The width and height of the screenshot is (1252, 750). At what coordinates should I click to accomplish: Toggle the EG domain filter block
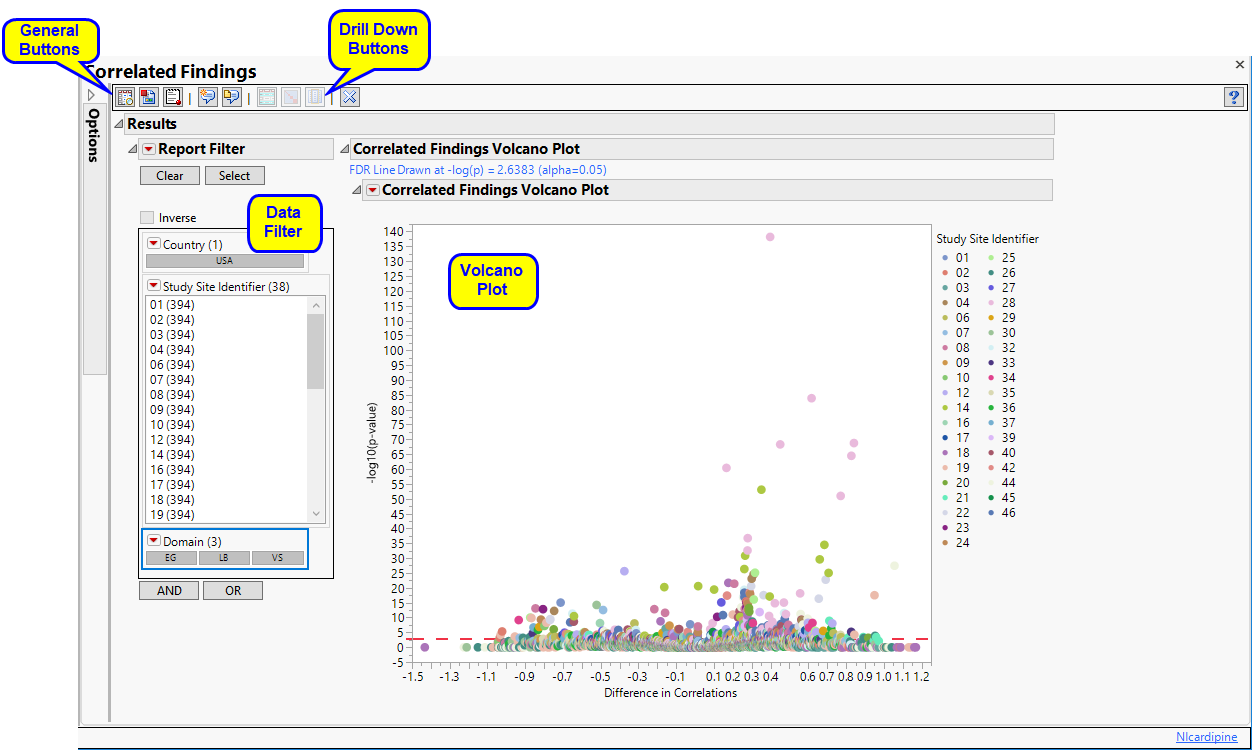coord(171,558)
